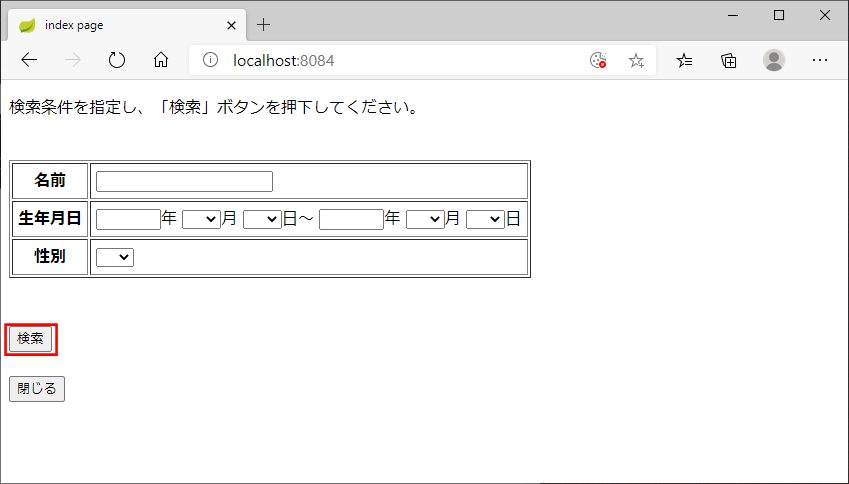Add this page to favorites star

pyautogui.click(x=636, y=60)
